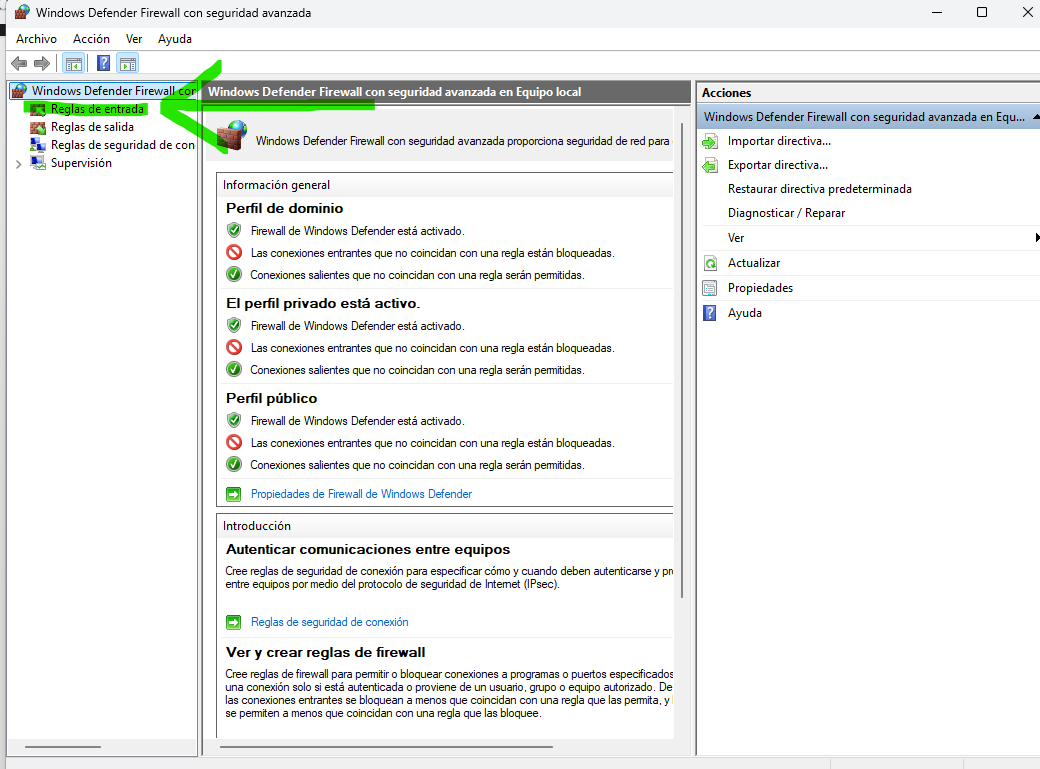Click the El perfil privado está activo heading
The image size is (1040, 769).
point(323,304)
